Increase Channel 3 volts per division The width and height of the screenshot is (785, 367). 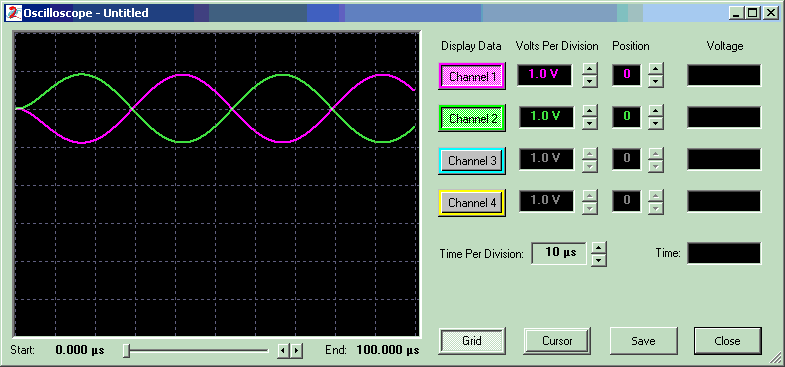[x=590, y=153]
